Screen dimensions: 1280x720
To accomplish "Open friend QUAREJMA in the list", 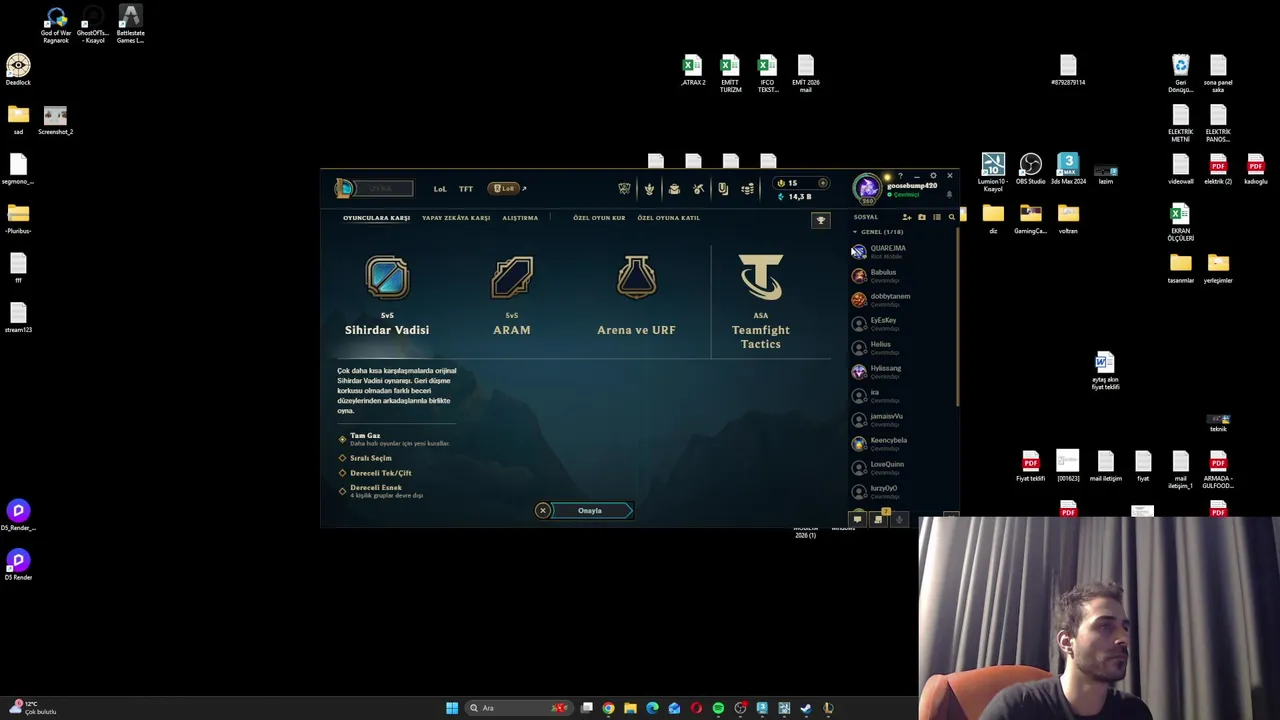I will [903, 251].
